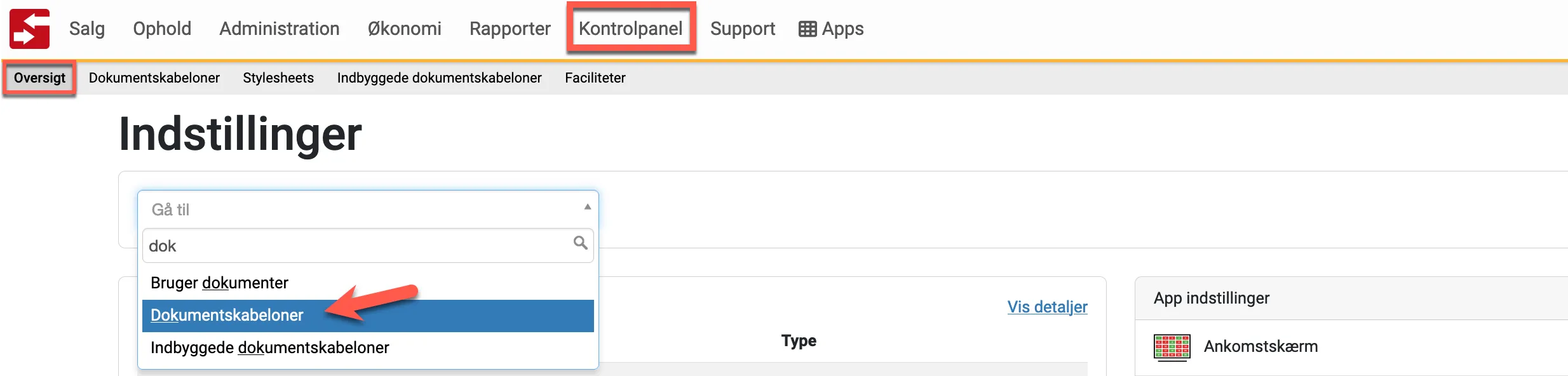
Task: Go to the Ophold menu
Action: pos(162,29)
